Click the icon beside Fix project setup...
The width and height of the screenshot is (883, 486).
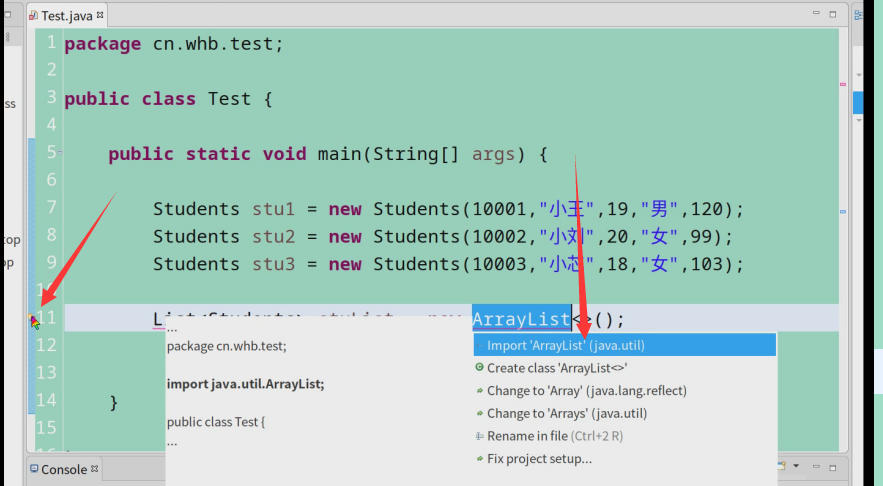coord(480,458)
